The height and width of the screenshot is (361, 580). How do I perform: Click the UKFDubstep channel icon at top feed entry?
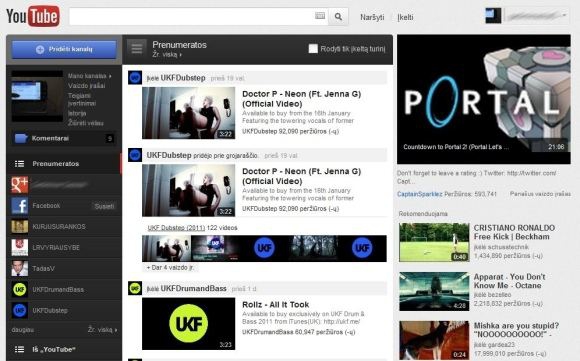[x=135, y=78]
